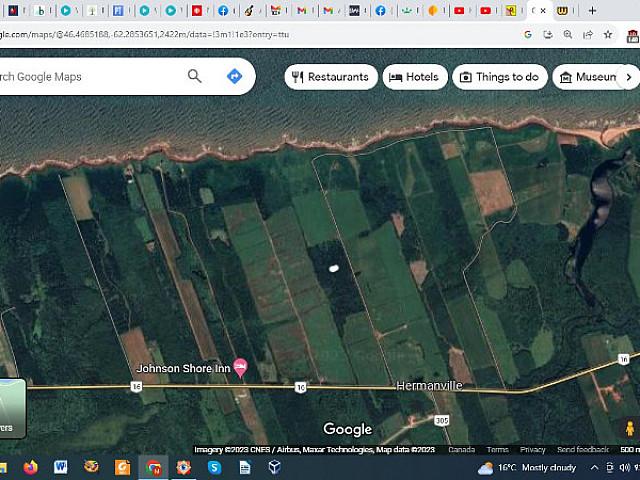640x480 pixels.
Task: Open Skype from the taskbar
Action: (x=214, y=467)
